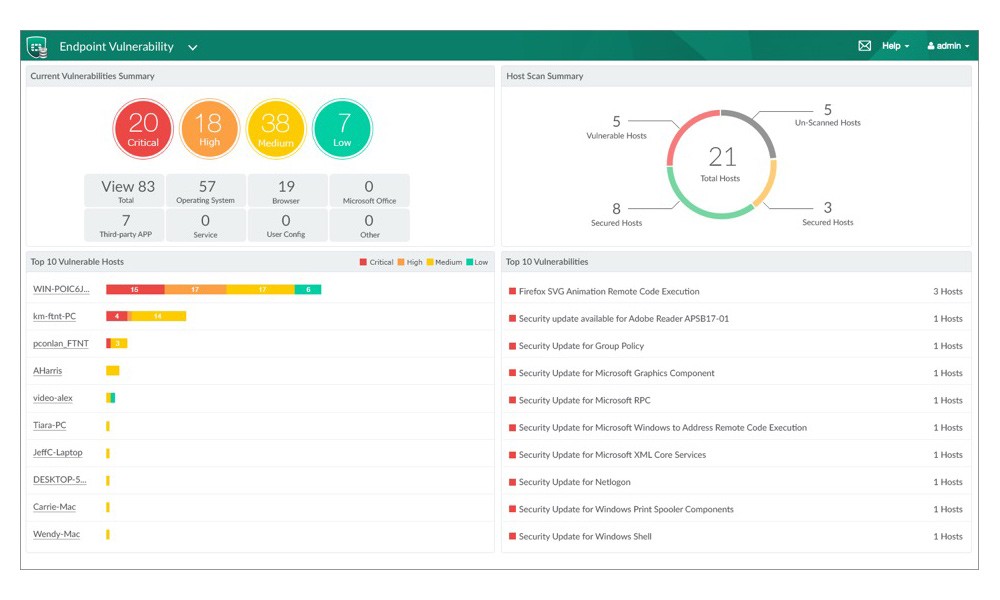This screenshot has width=1000, height=600.
Task: Open Firefox SVG Animation Remote Code Execution
Action: click(609, 291)
